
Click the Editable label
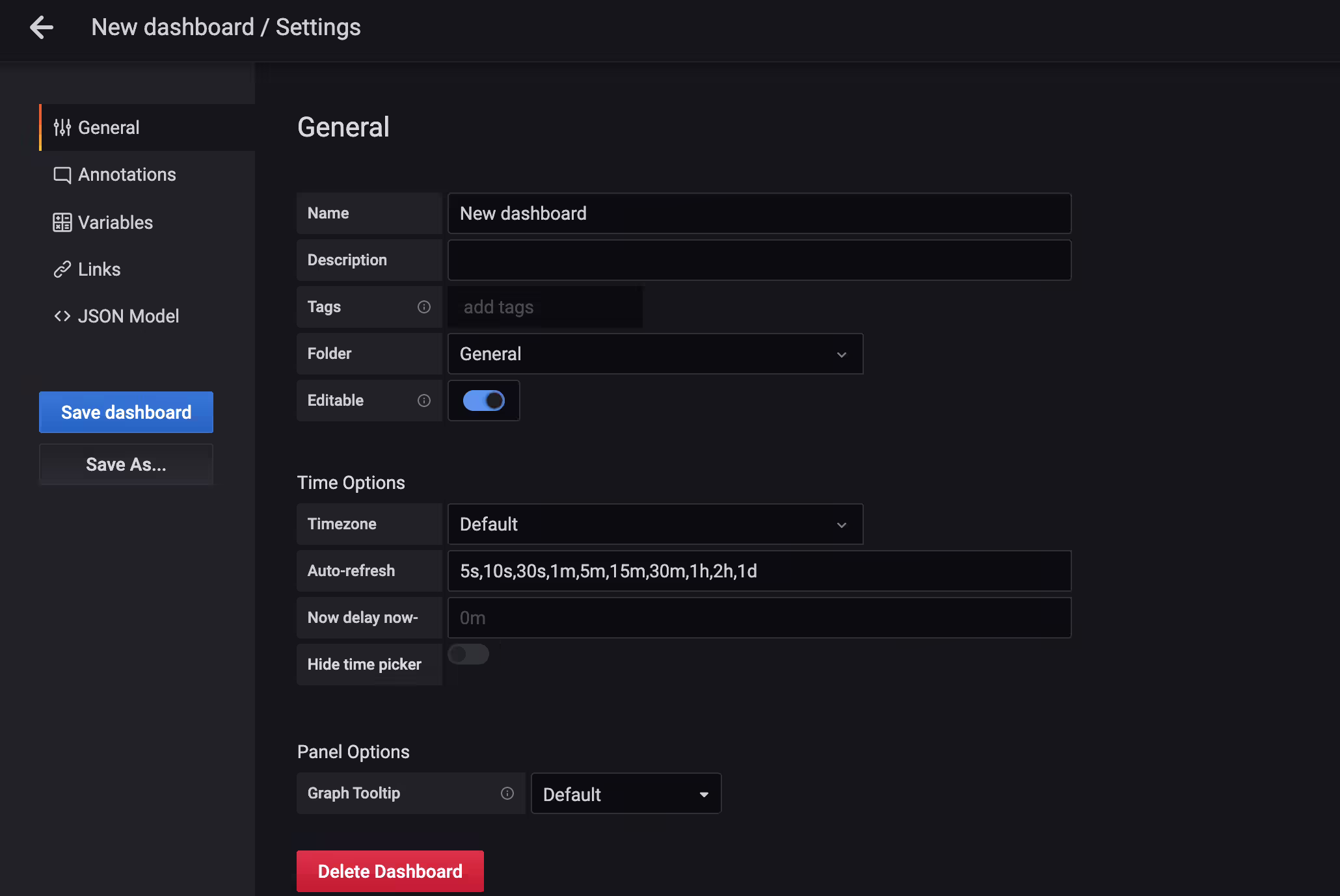(335, 401)
